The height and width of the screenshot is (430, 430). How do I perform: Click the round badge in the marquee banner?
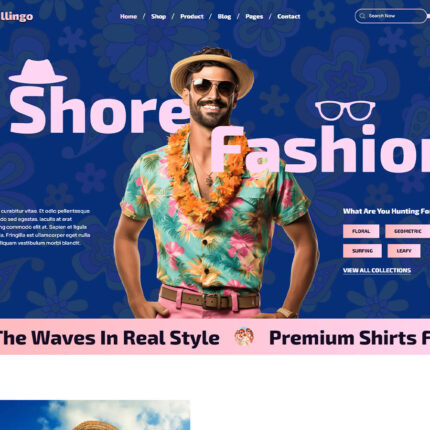tap(244, 336)
